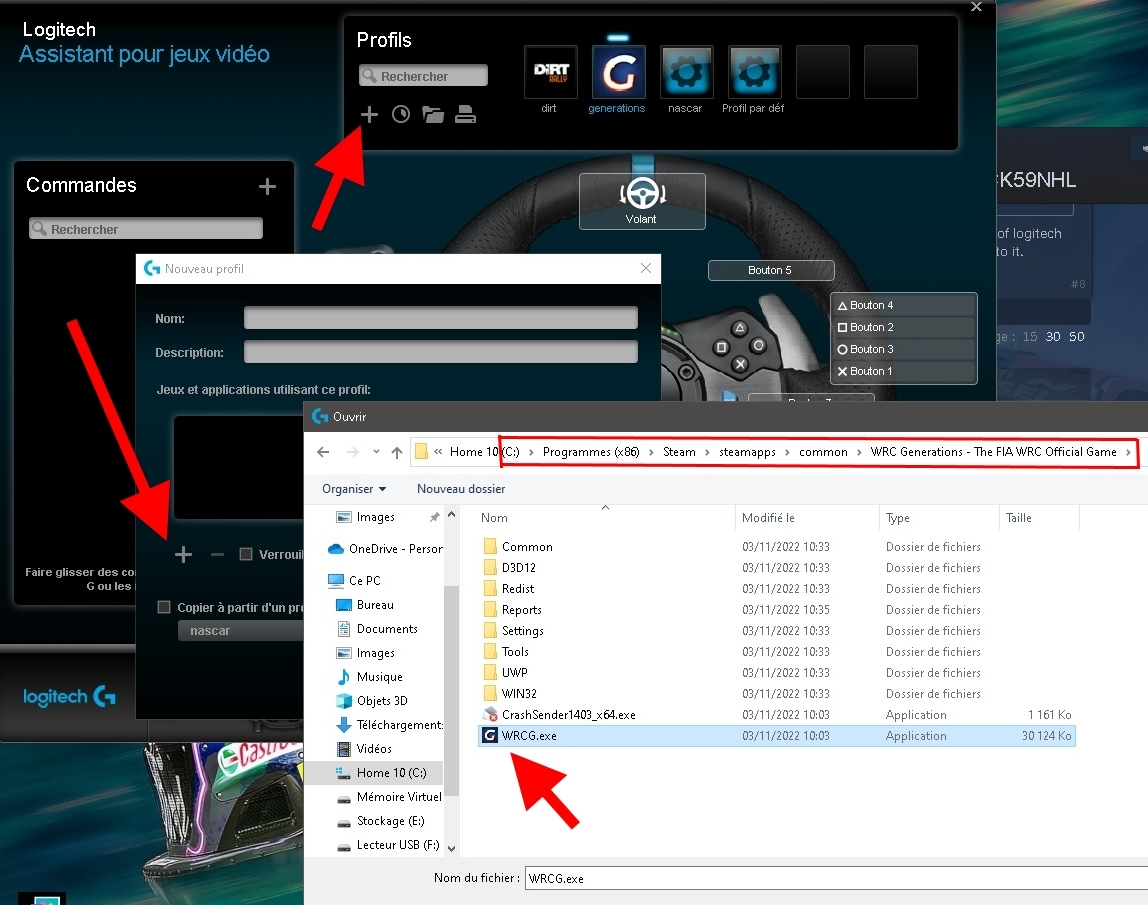Viewport: 1148px width, 905px height.
Task: Open the import profile folder icon
Action: click(433, 114)
